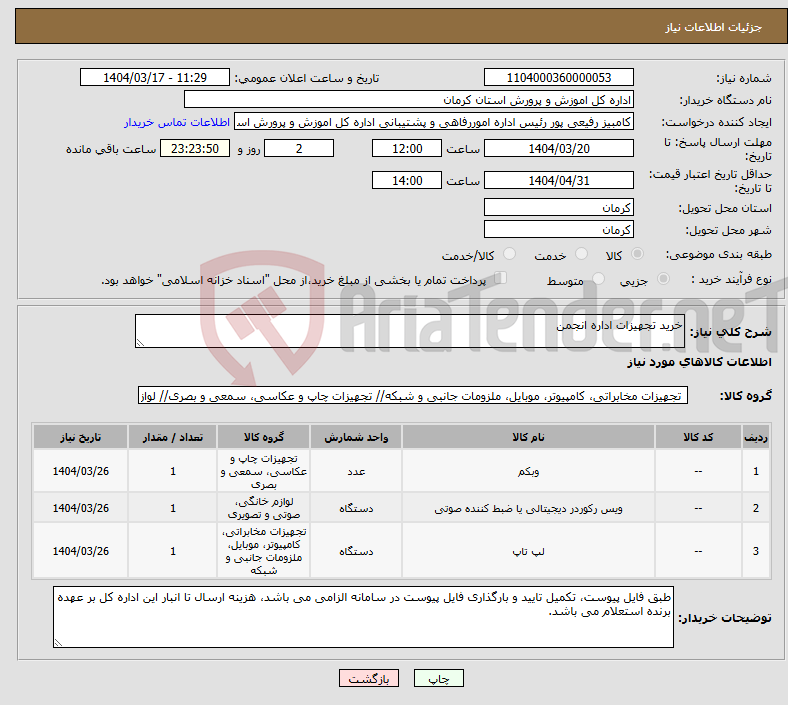Click the دستگاه unit cell in ویس رکوردر row

356,508
